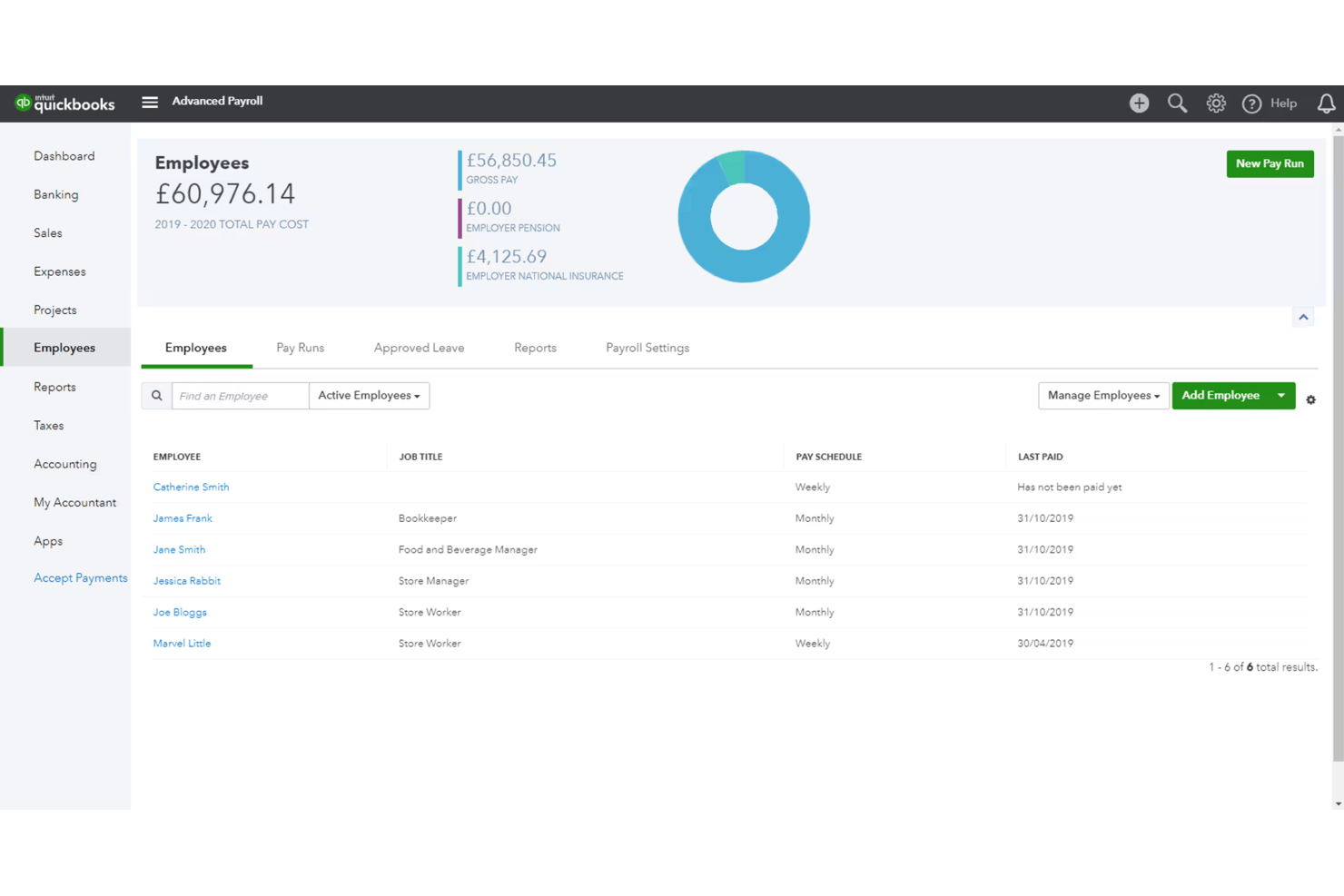This screenshot has height=896, width=1344.
Task: Click Accept Payments link in sidebar
Action: click(81, 577)
